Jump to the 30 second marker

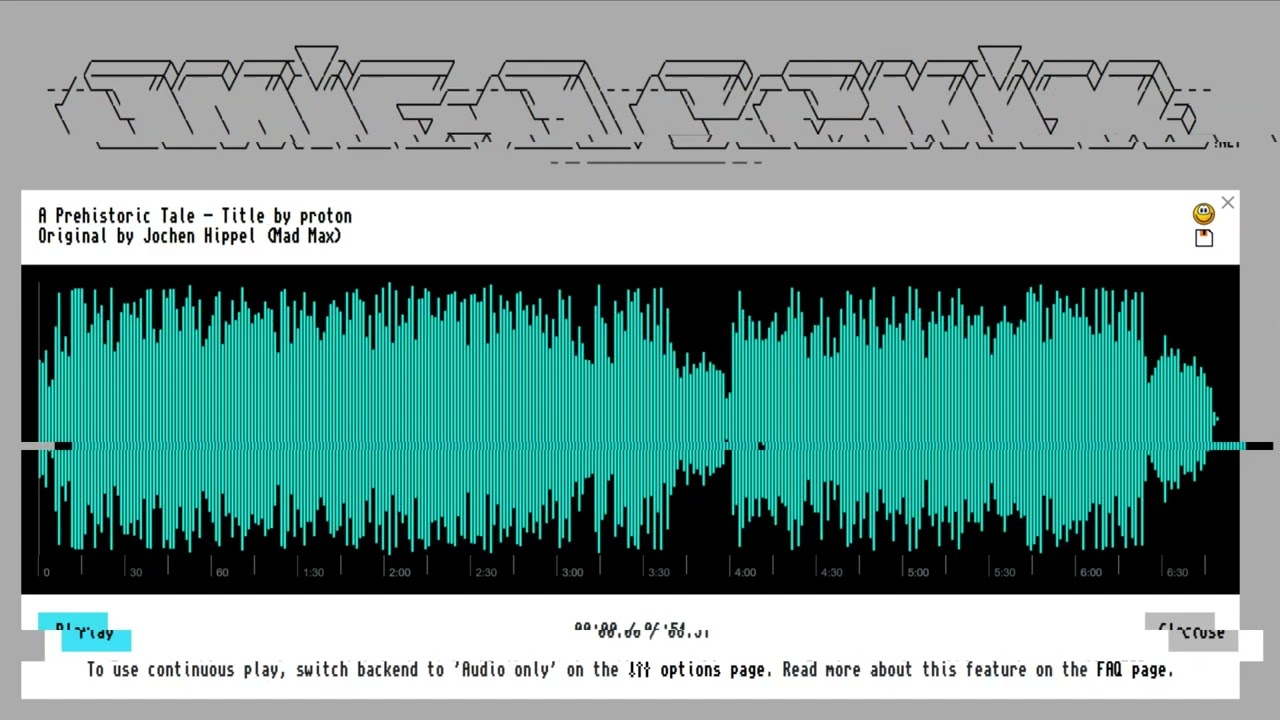(136, 572)
